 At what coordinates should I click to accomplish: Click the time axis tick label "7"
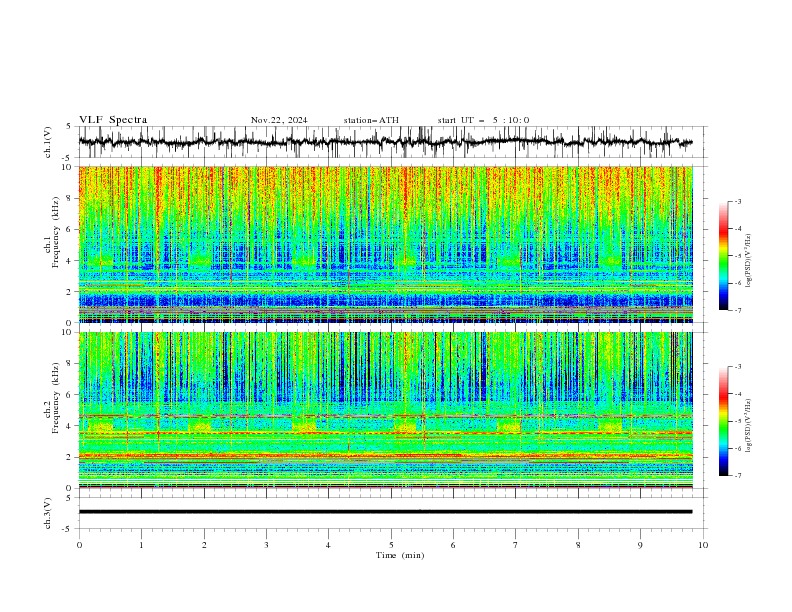point(516,545)
